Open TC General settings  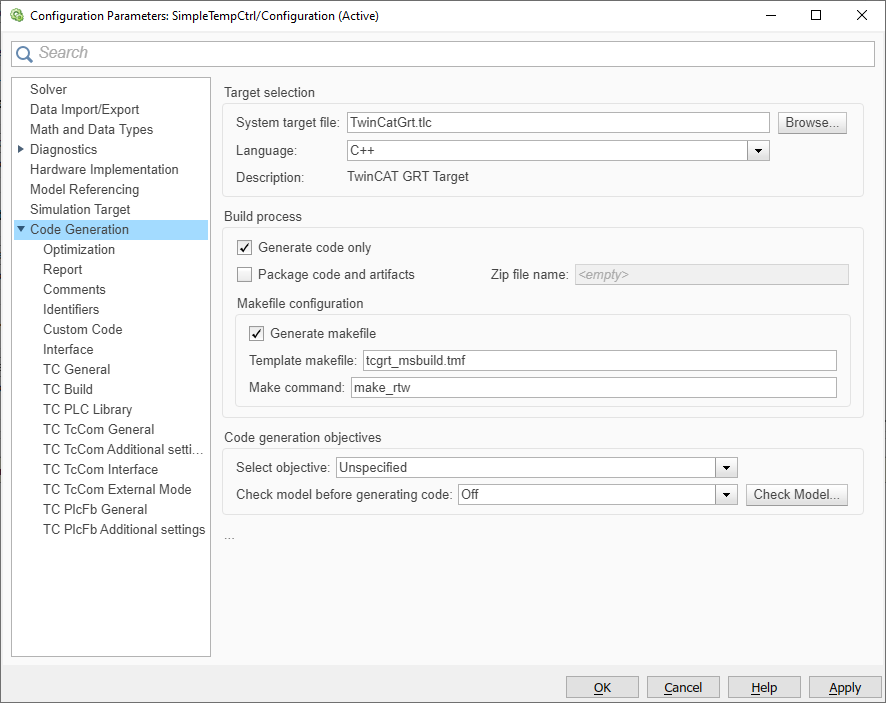coord(76,370)
